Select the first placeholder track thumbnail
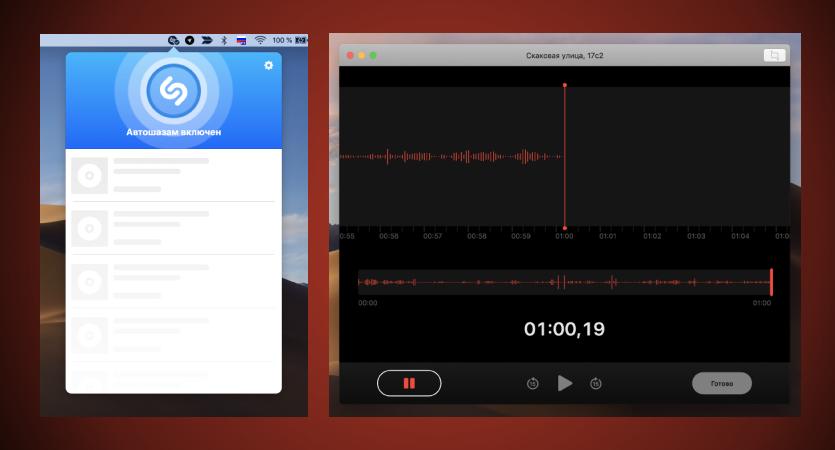 [x=89, y=175]
